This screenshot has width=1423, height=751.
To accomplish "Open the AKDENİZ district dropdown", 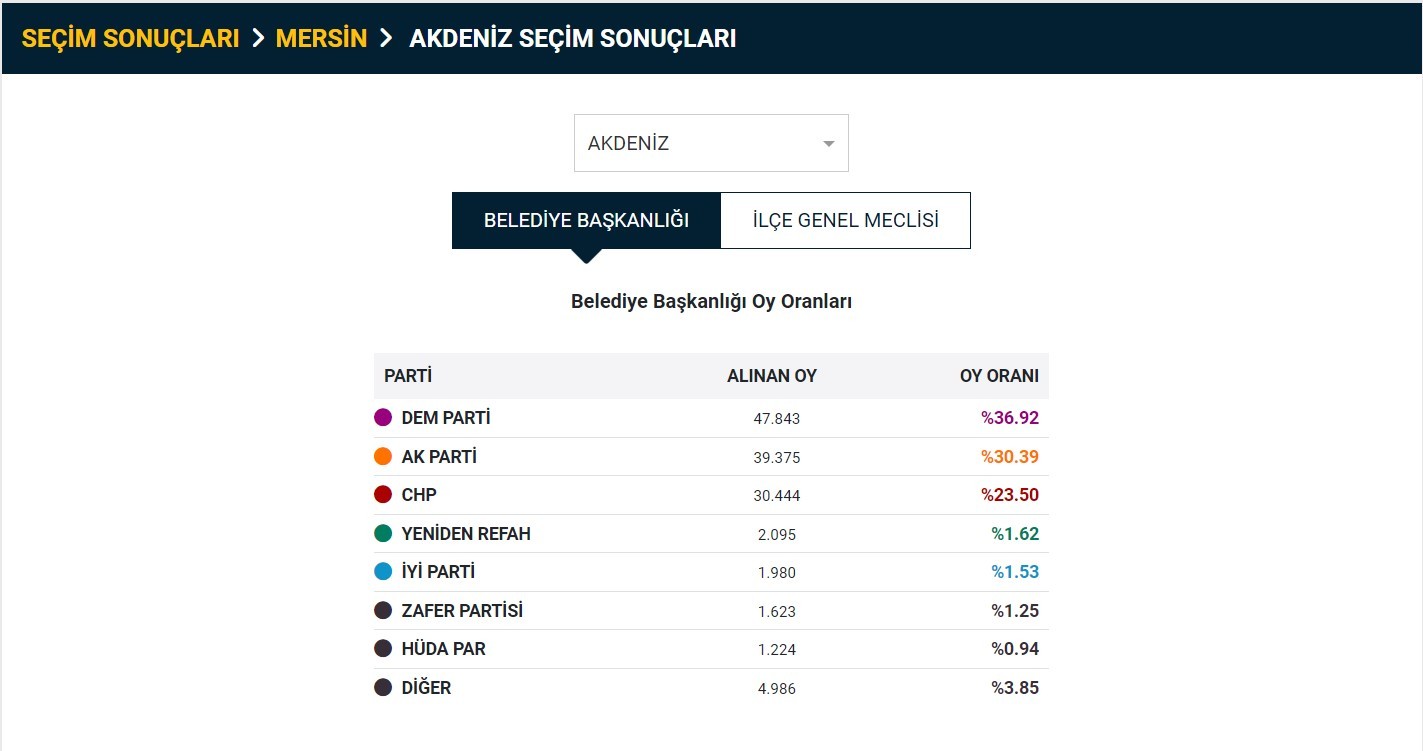I will tap(711, 143).
